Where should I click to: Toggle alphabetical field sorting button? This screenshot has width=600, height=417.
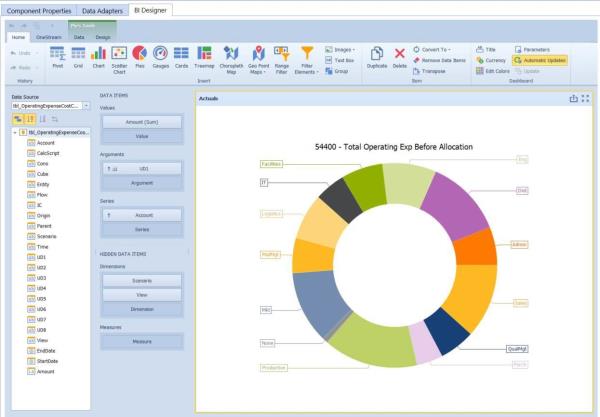click(30, 118)
